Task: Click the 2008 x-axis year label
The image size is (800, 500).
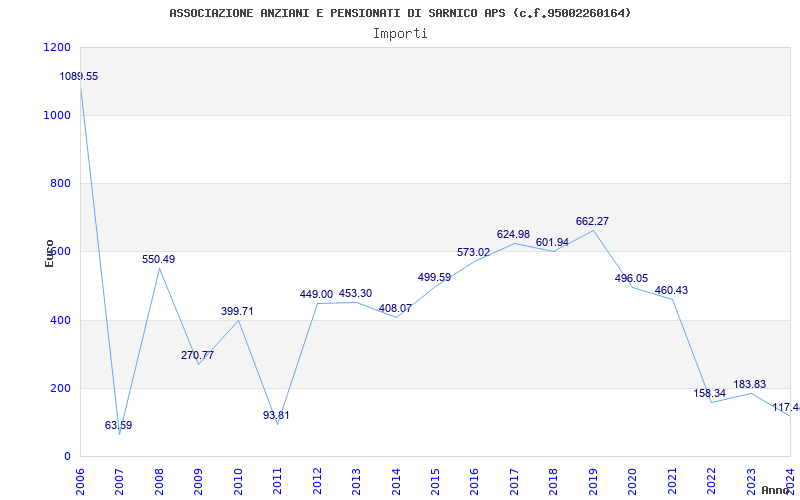Action: tap(159, 482)
